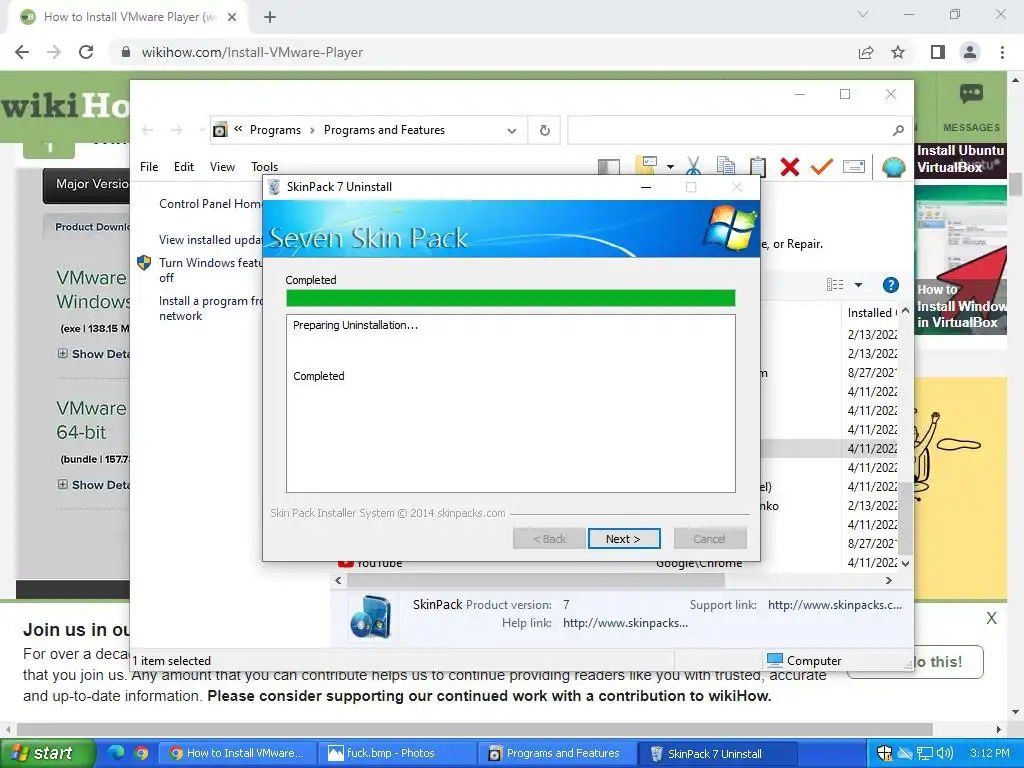Click the security shield tray icon
This screenshot has width=1024, height=768.
pyautogui.click(x=884, y=753)
